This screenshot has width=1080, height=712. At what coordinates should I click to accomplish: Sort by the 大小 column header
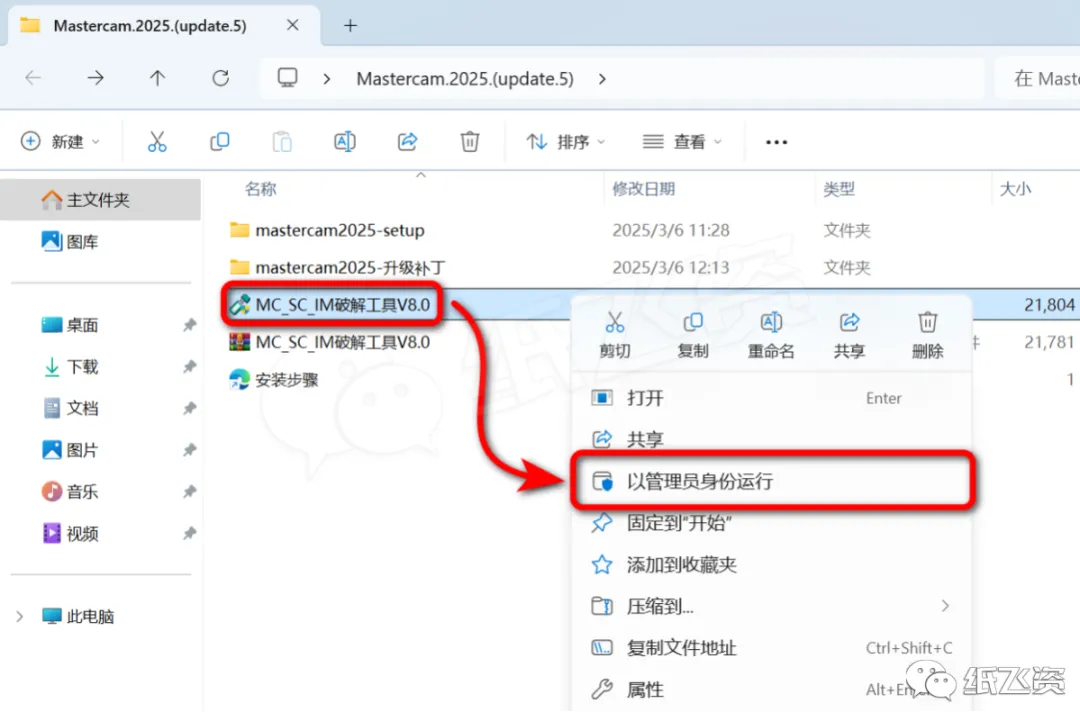(1016, 189)
